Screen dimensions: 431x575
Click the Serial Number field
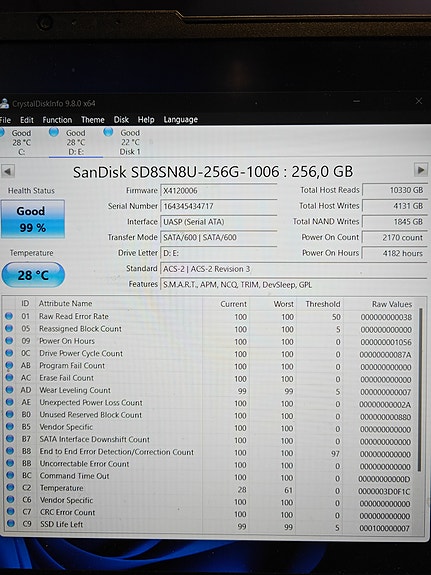tap(219, 206)
